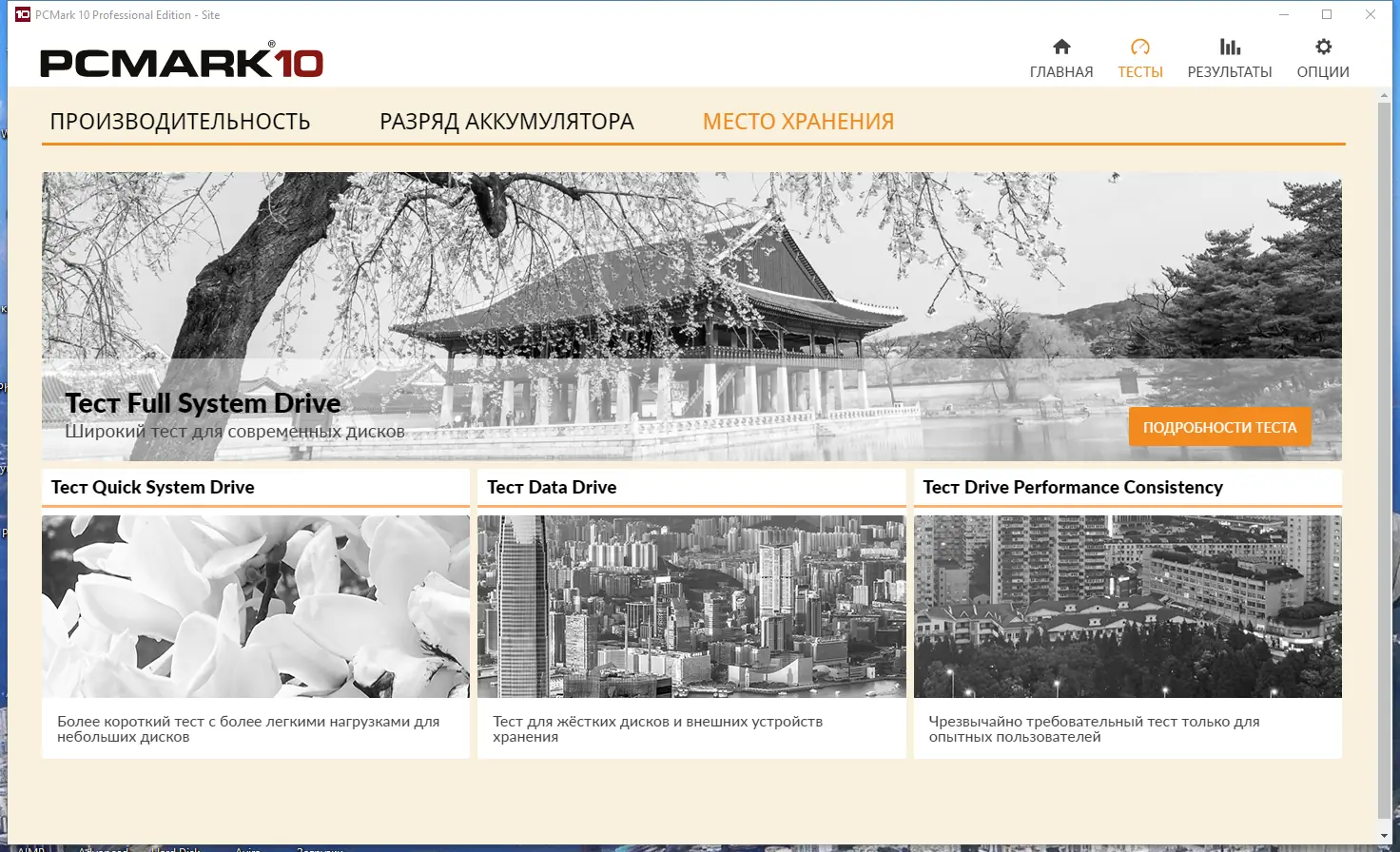Click the PCMARK 10 logo
This screenshot has height=852, width=1400.
coord(182,61)
